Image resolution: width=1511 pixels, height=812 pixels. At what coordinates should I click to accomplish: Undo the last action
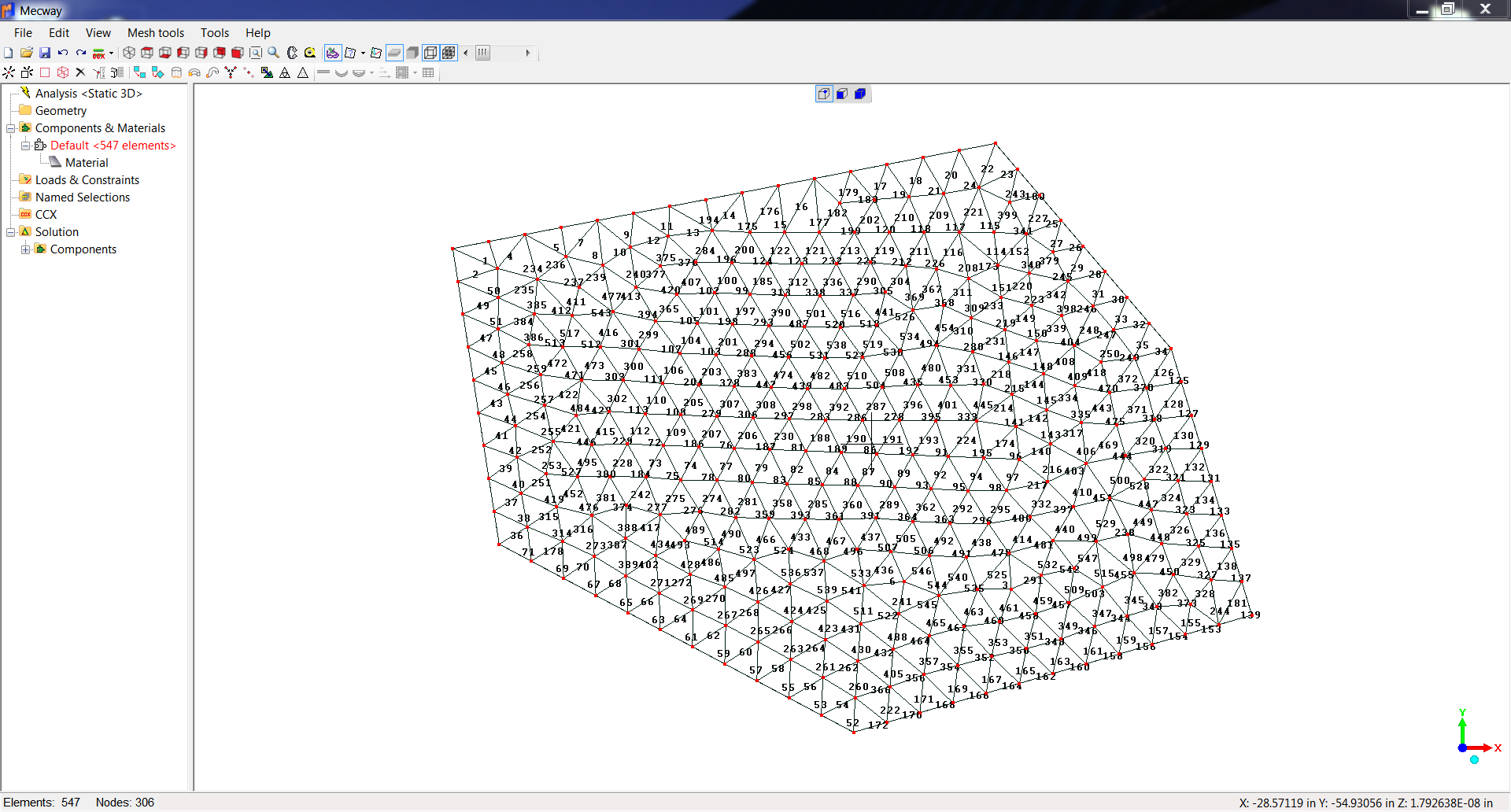pyautogui.click(x=63, y=53)
